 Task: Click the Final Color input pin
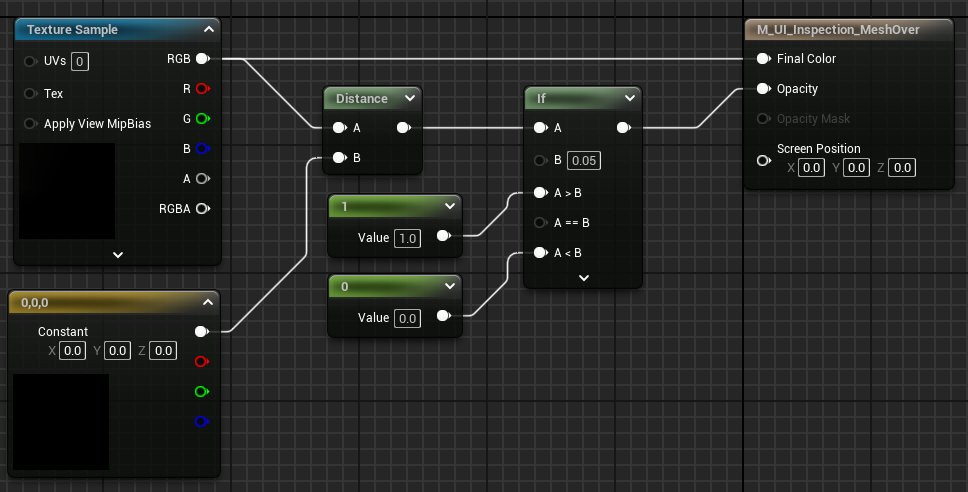coord(764,59)
